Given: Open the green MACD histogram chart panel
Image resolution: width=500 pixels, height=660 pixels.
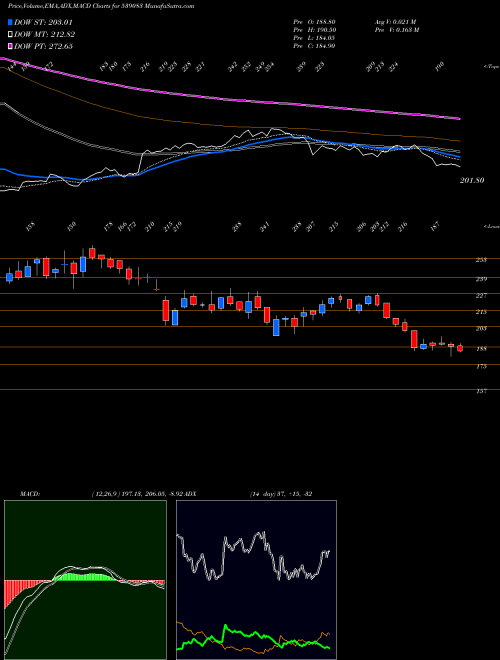Looking at the screenshot, I should pyautogui.click(x=85, y=580).
